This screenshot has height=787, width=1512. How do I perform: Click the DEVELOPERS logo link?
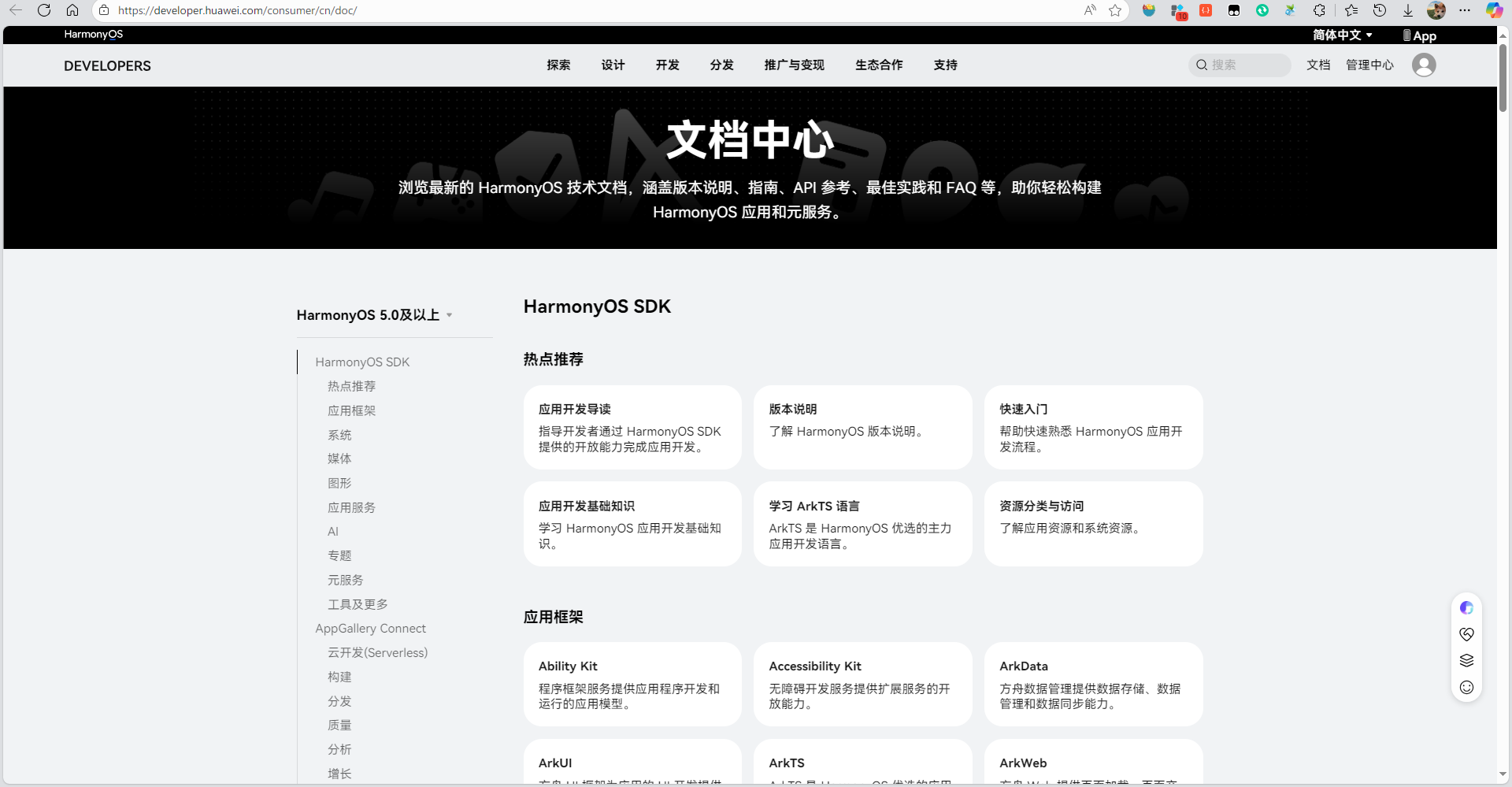click(107, 66)
